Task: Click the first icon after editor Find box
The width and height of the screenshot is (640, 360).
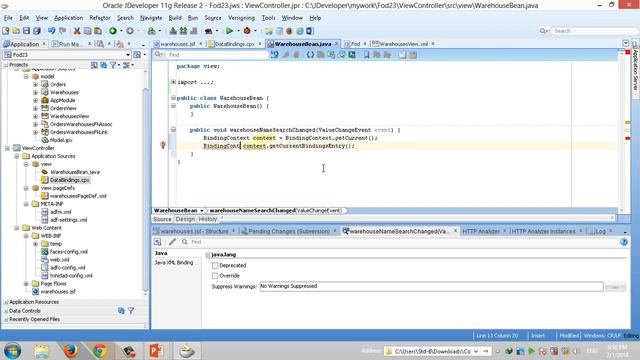Action: pyautogui.click(x=274, y=55)
